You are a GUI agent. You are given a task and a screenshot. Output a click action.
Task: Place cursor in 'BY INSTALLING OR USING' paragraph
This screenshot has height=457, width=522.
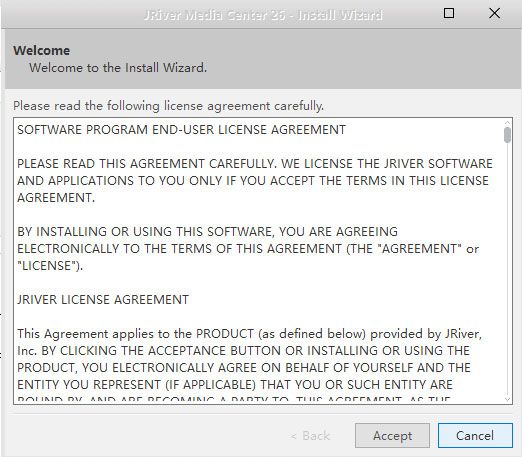pos(248,249)
